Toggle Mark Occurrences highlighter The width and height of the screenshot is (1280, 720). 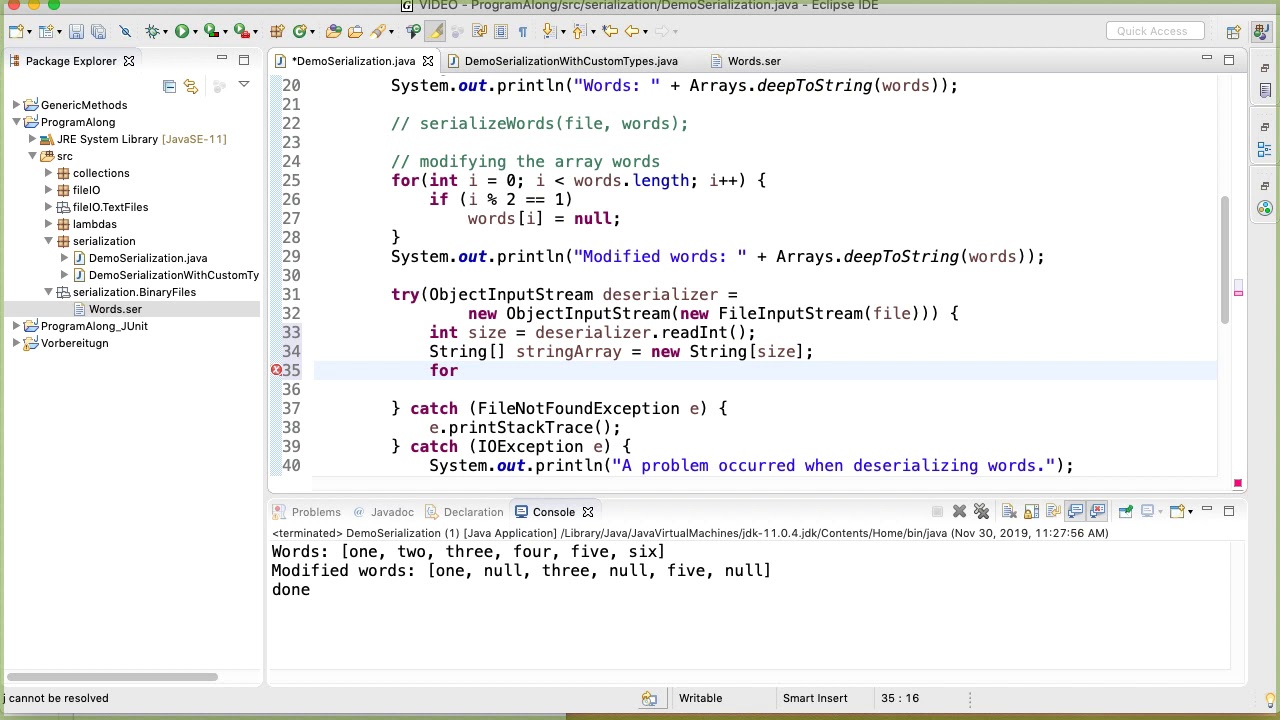pos(435,31)
